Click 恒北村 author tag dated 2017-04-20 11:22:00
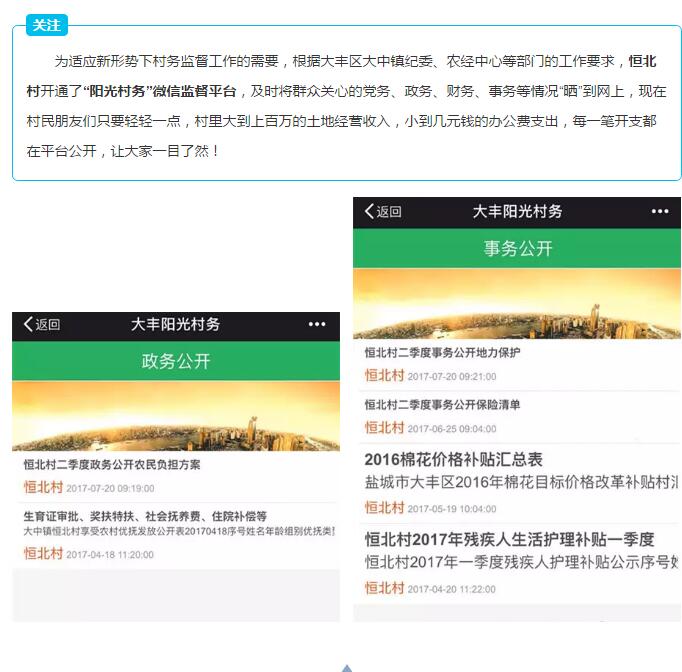The width and height of the screenshot is (682, 672). (x=384, y=588)
